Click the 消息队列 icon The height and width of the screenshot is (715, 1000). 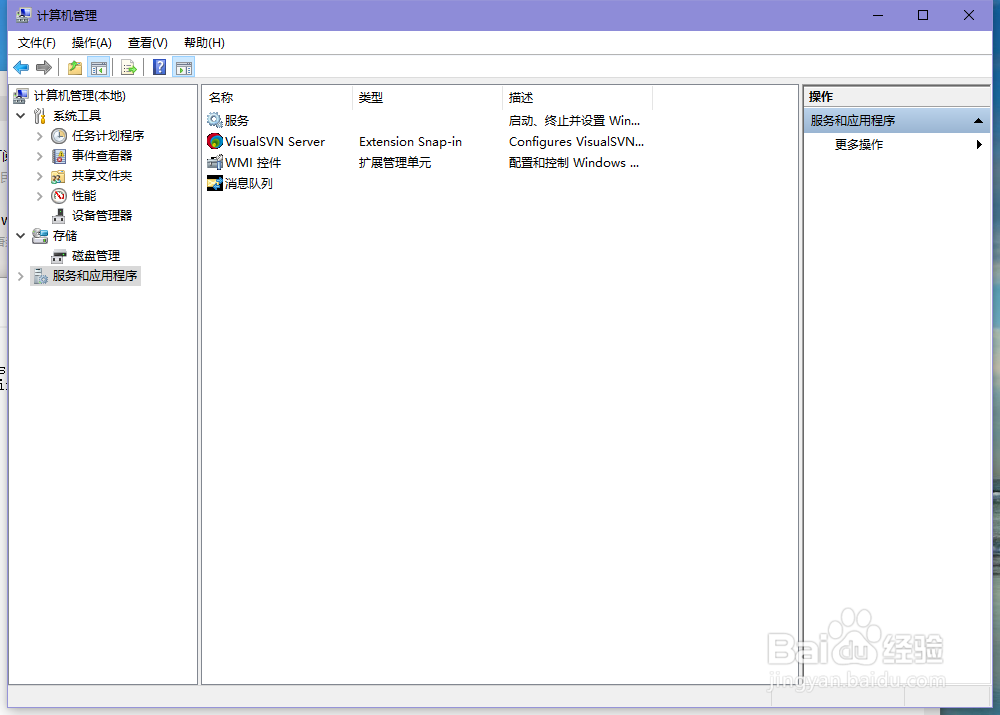pos(215,183)
